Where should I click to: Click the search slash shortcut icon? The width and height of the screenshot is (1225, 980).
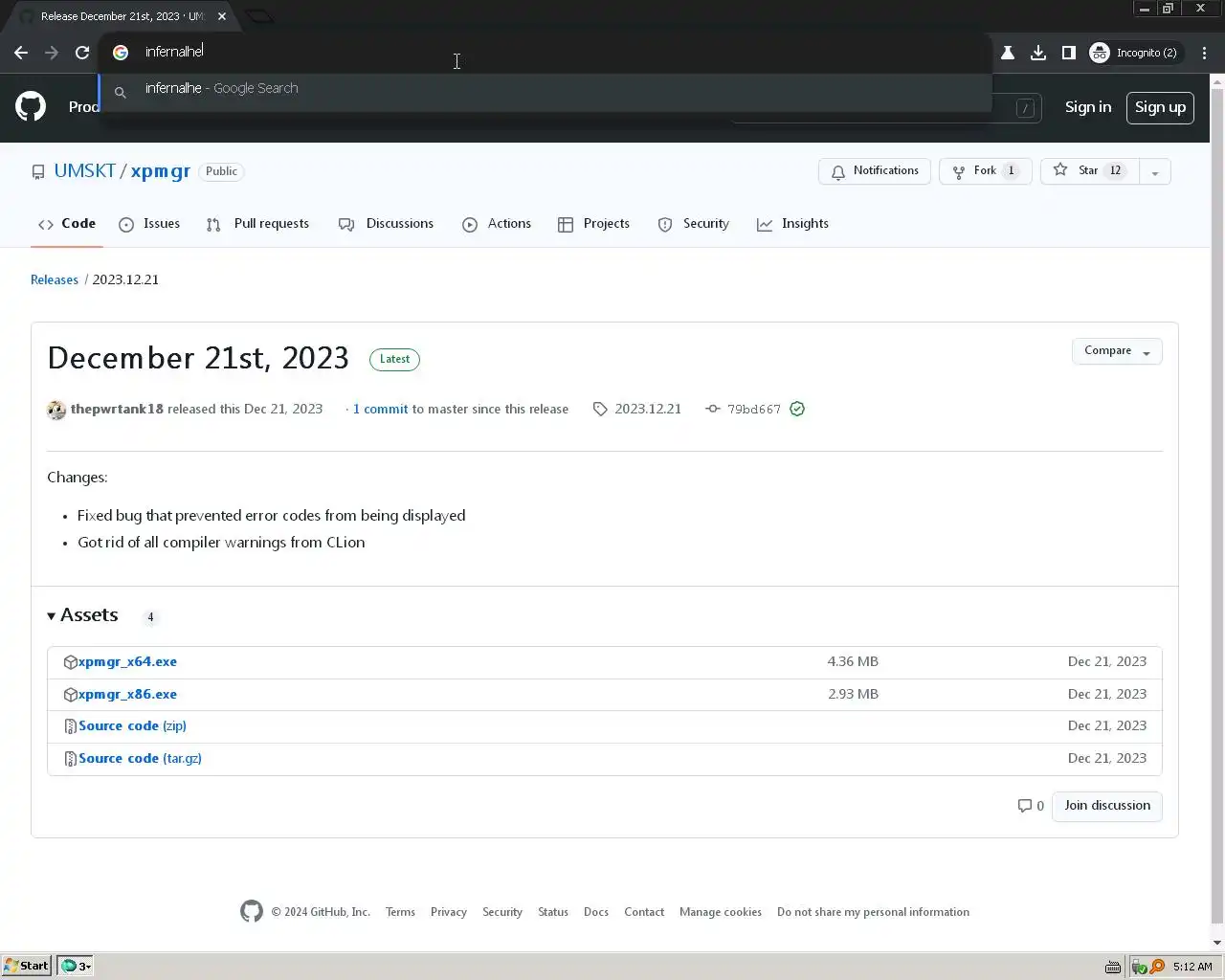[x=1026, y=108]
